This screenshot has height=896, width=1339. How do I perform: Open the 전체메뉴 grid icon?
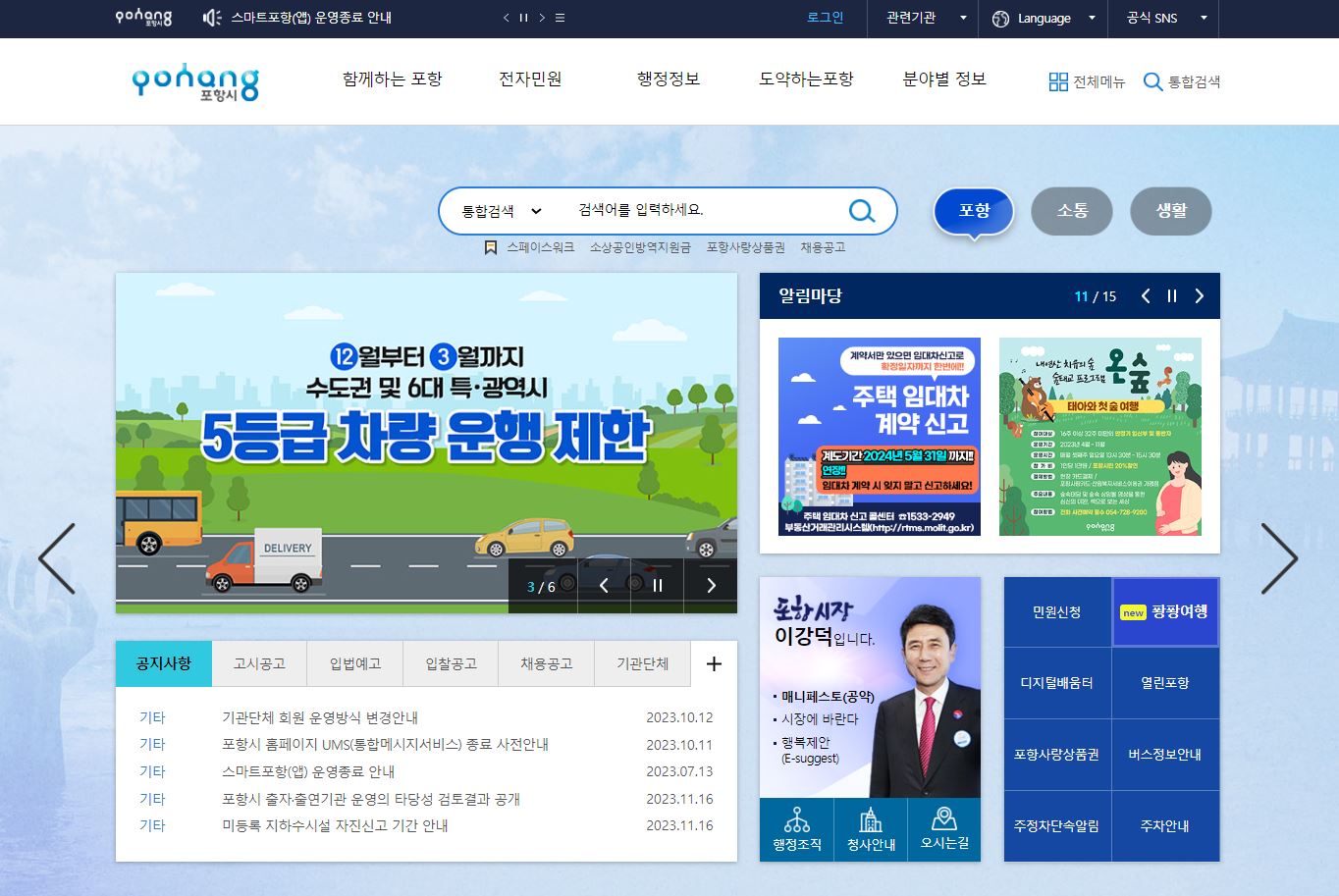pyautogui.click(x=1060, y=81)
